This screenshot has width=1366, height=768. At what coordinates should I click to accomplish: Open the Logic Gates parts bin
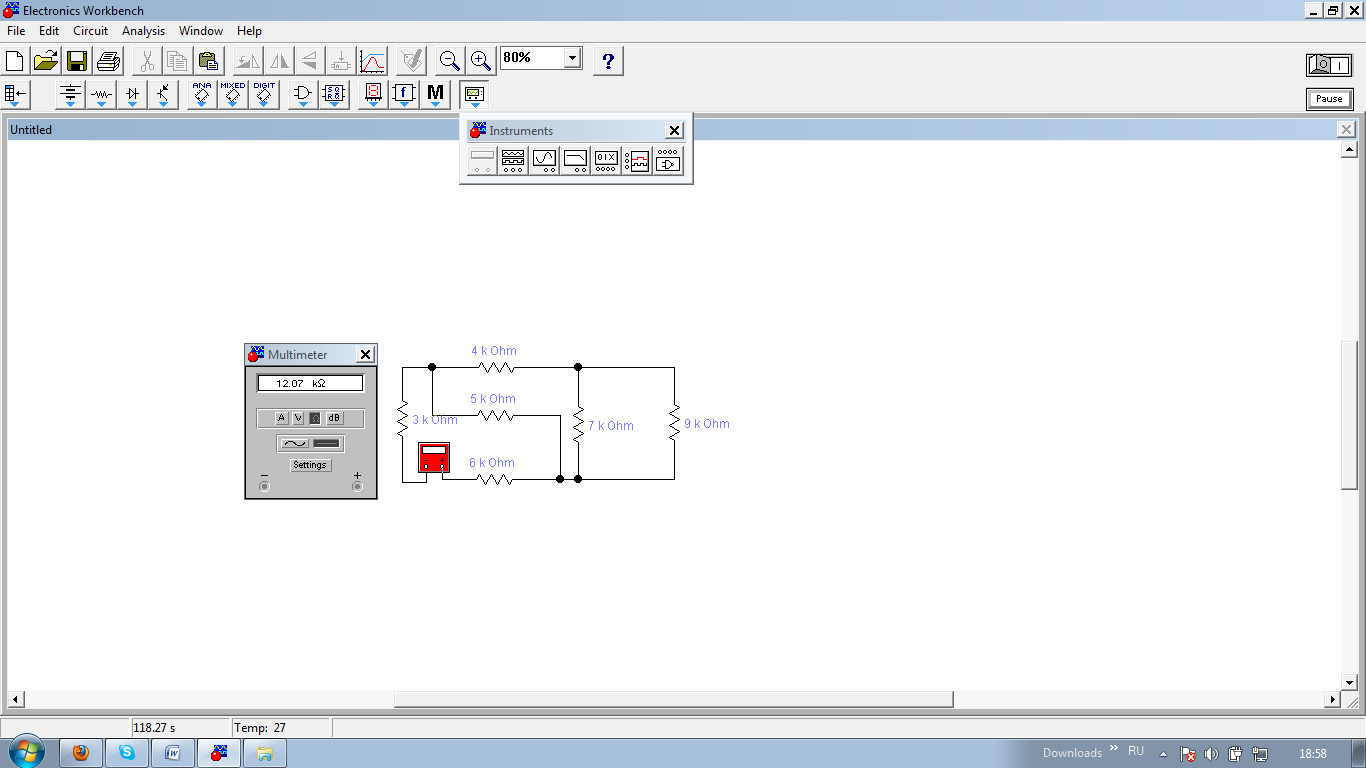pos(303,96)
